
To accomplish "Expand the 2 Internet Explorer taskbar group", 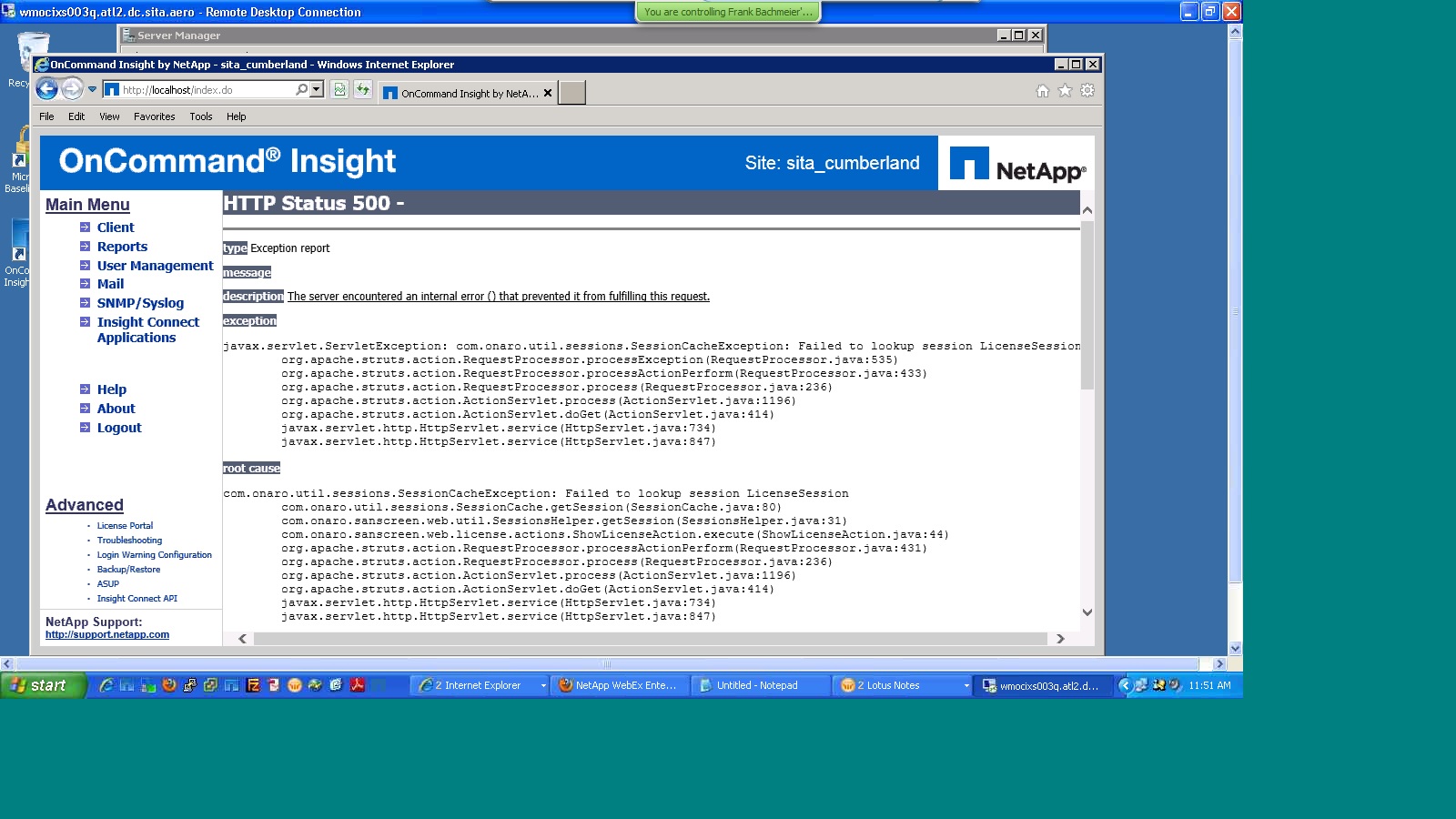I will click(x=543, y=686).
